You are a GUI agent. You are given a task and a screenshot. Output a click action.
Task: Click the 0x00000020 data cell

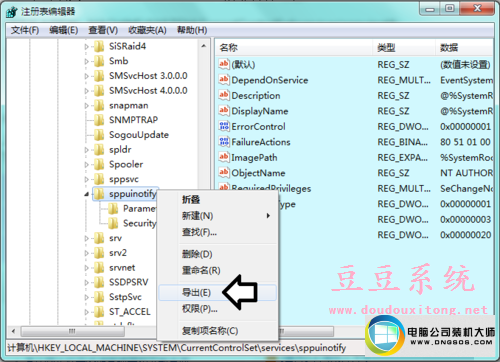coord(465,235)
